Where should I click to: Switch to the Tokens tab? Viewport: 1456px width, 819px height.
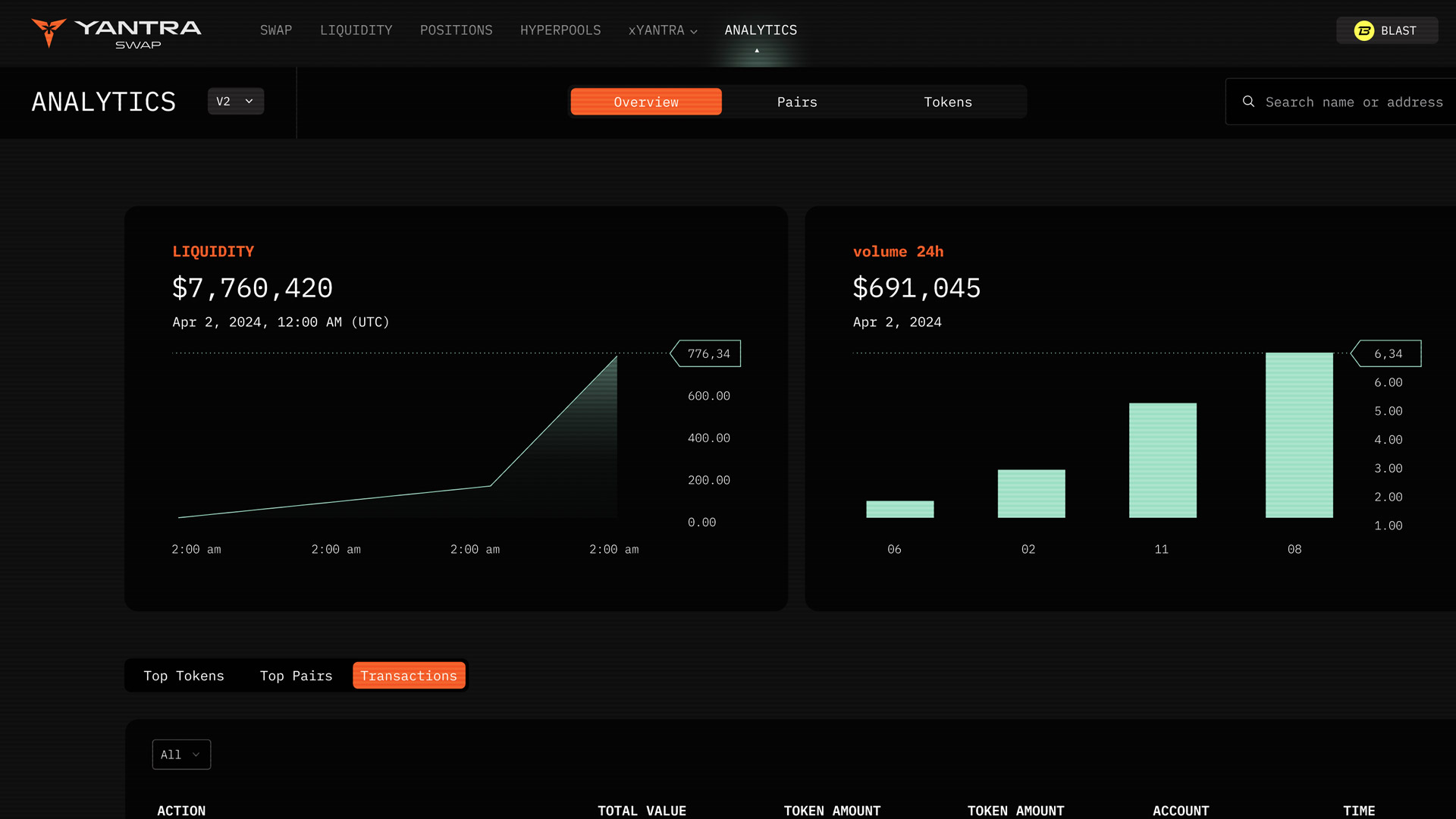(947, 102)
